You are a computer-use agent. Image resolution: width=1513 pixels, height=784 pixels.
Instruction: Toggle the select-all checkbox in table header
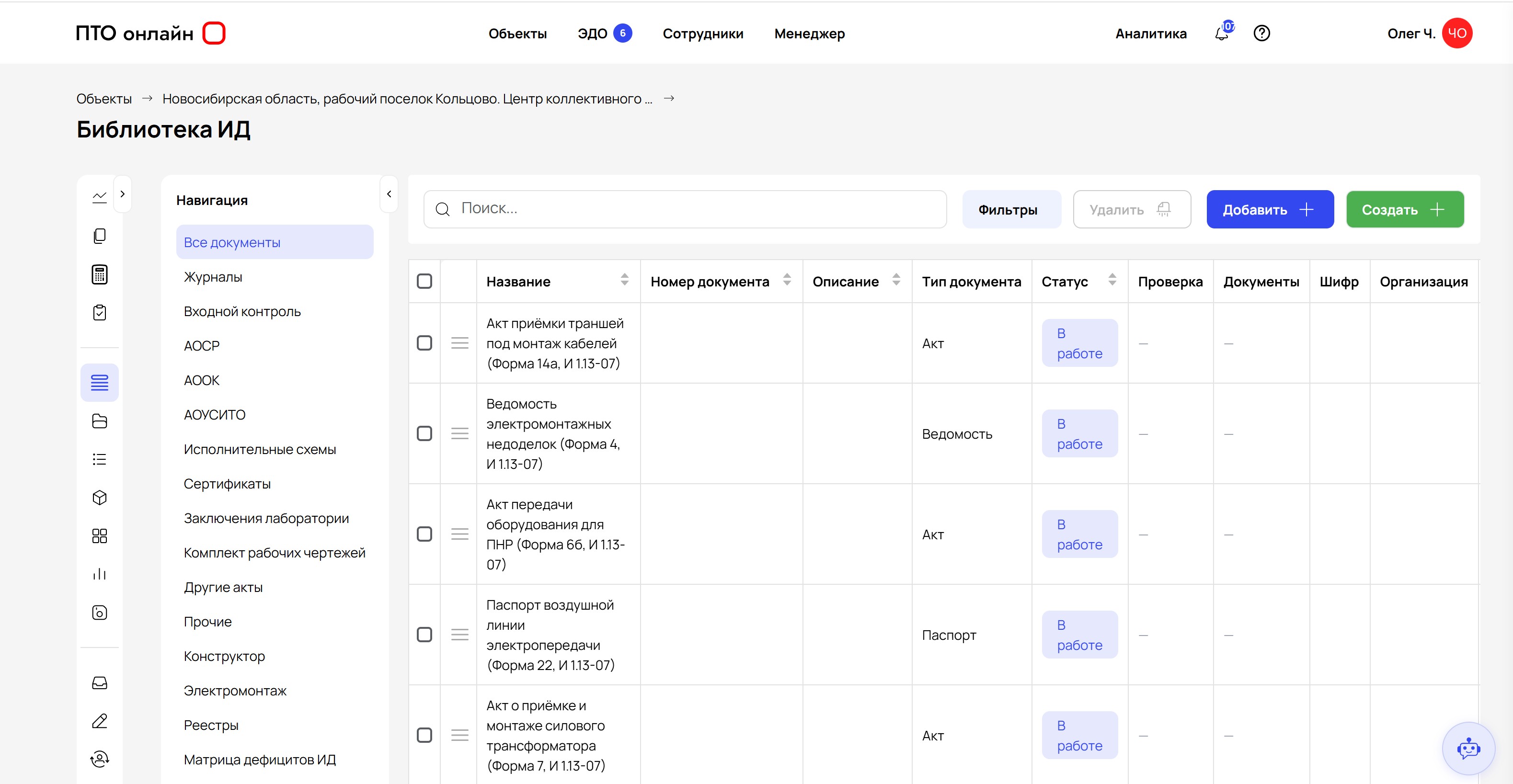(x=424, y=281)
